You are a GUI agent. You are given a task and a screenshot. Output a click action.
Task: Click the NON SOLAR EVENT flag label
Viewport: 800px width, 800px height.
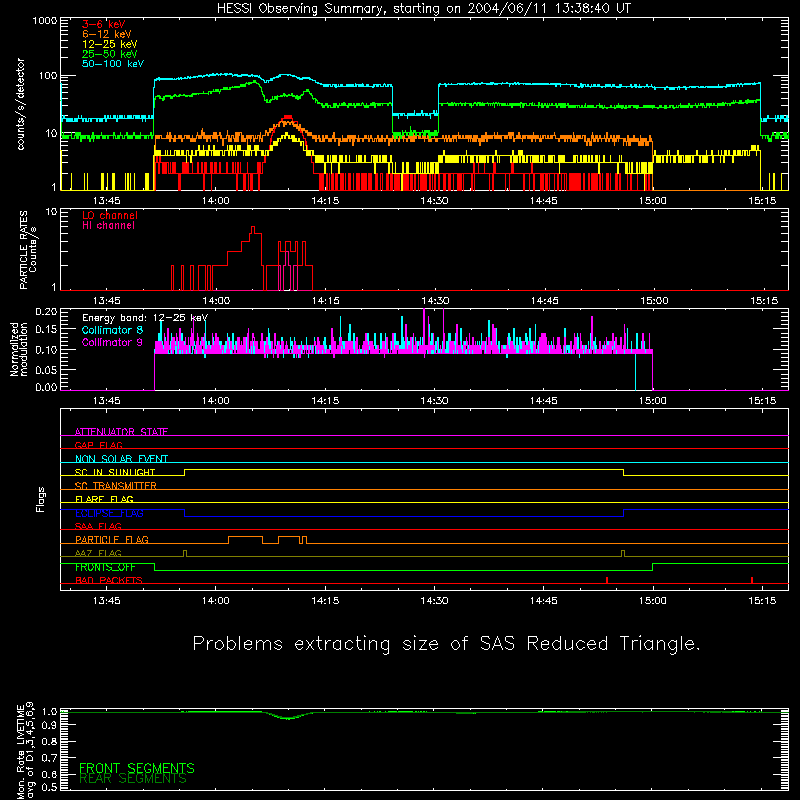pyautogui.click(x=121, y=459)
